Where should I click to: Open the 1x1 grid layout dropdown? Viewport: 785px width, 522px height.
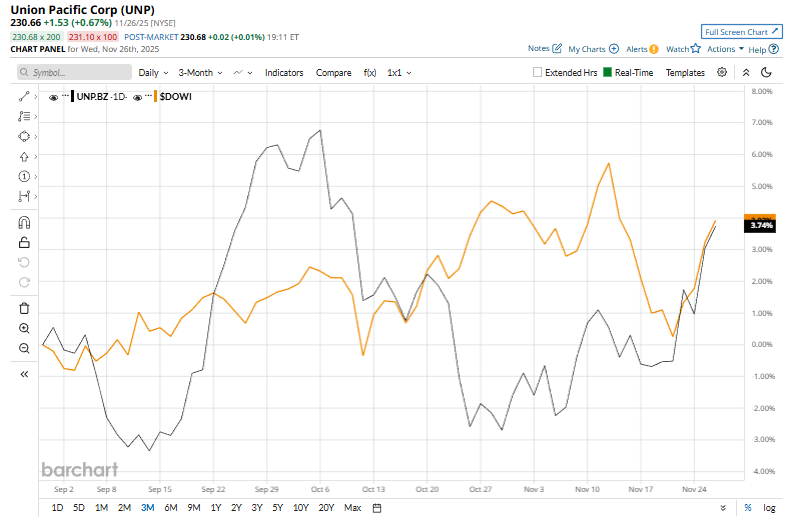coord(399,73)
